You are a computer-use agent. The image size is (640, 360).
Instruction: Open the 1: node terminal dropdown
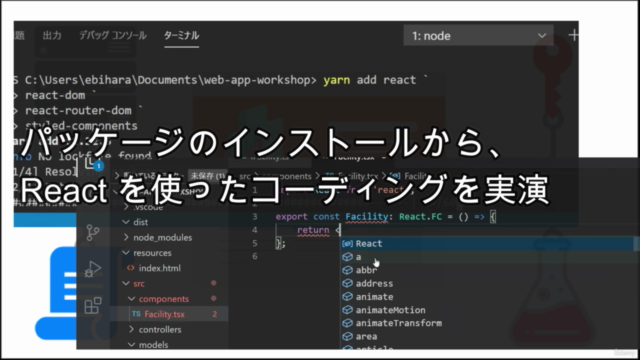pyautogui.click(x=478, y=36)
